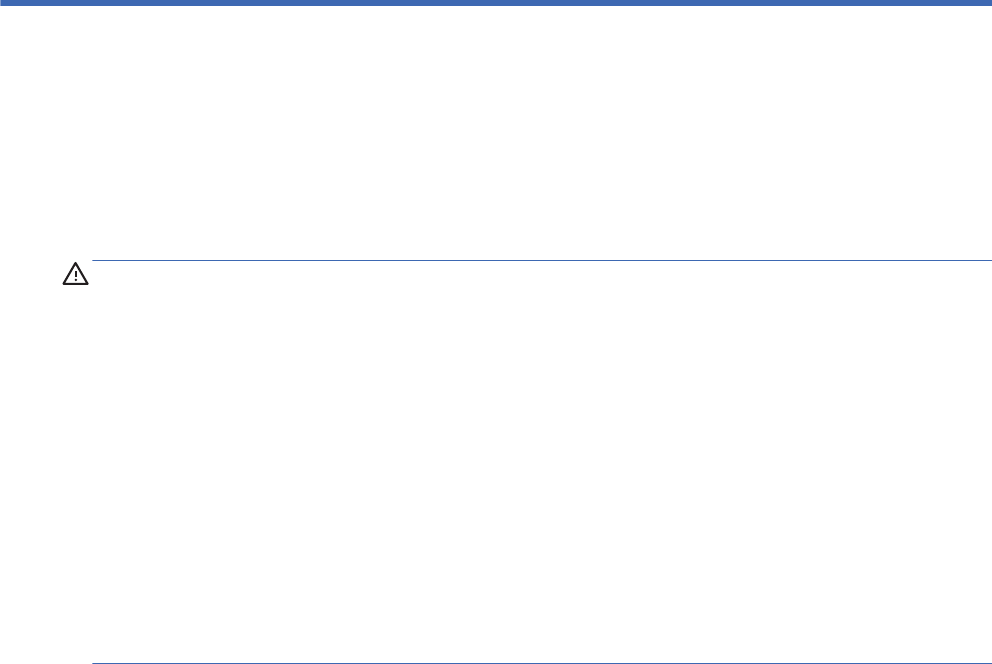The width and height of the screenshot is (992, 664).
Task: Click the thin blue line beside warning icon
Action: pos(535,262)
